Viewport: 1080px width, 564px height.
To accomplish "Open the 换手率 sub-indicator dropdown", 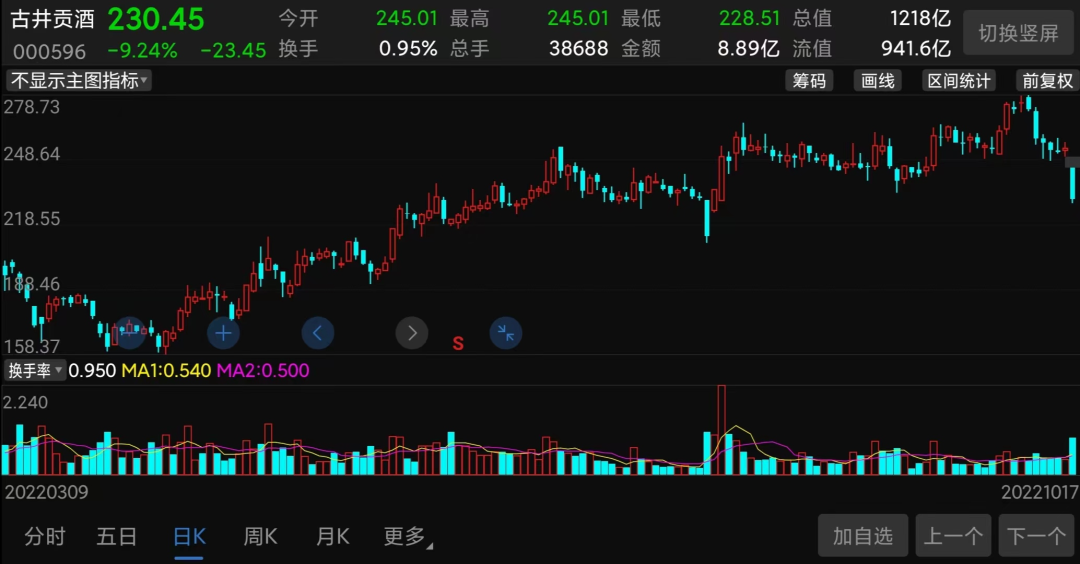I will [x=35, y=370].
